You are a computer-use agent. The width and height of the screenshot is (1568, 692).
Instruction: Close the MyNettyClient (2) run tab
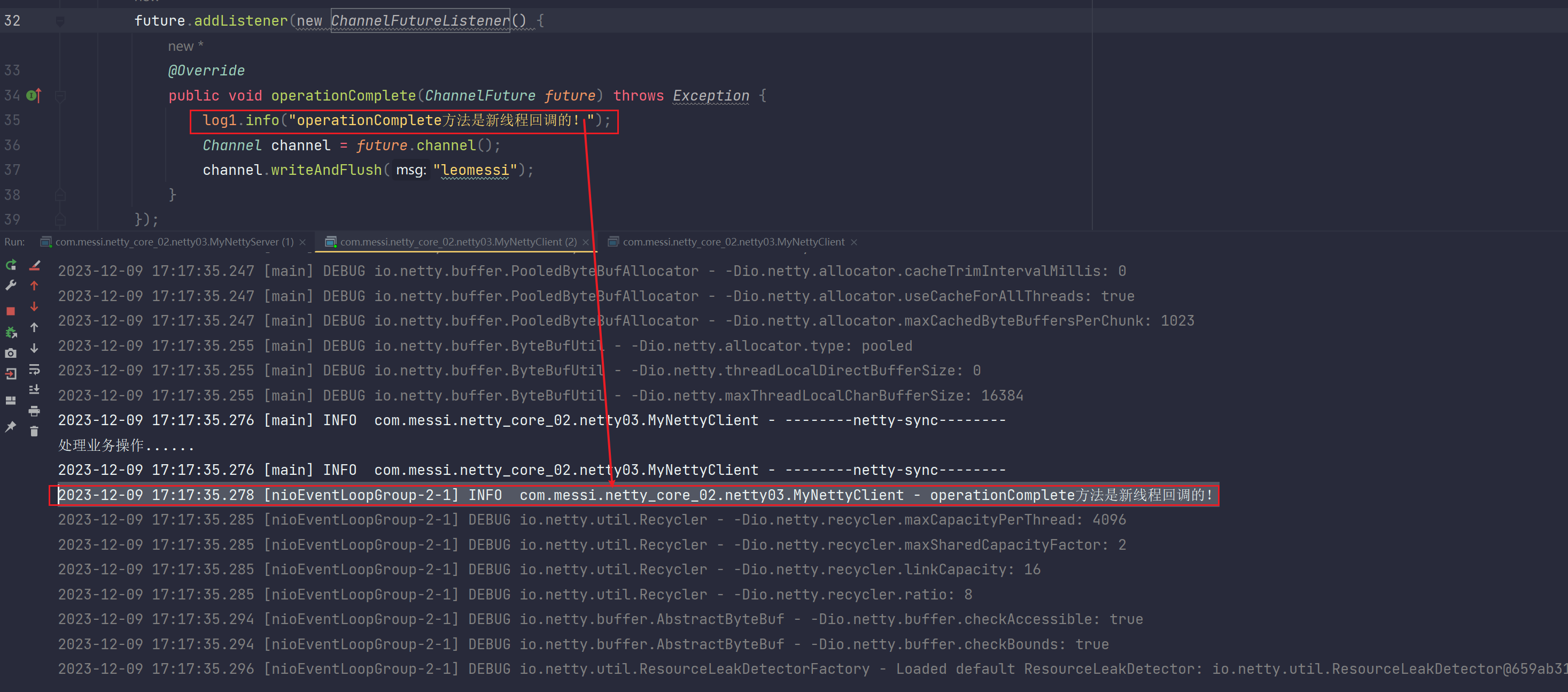pyautogui.click(x=586, y=242)
